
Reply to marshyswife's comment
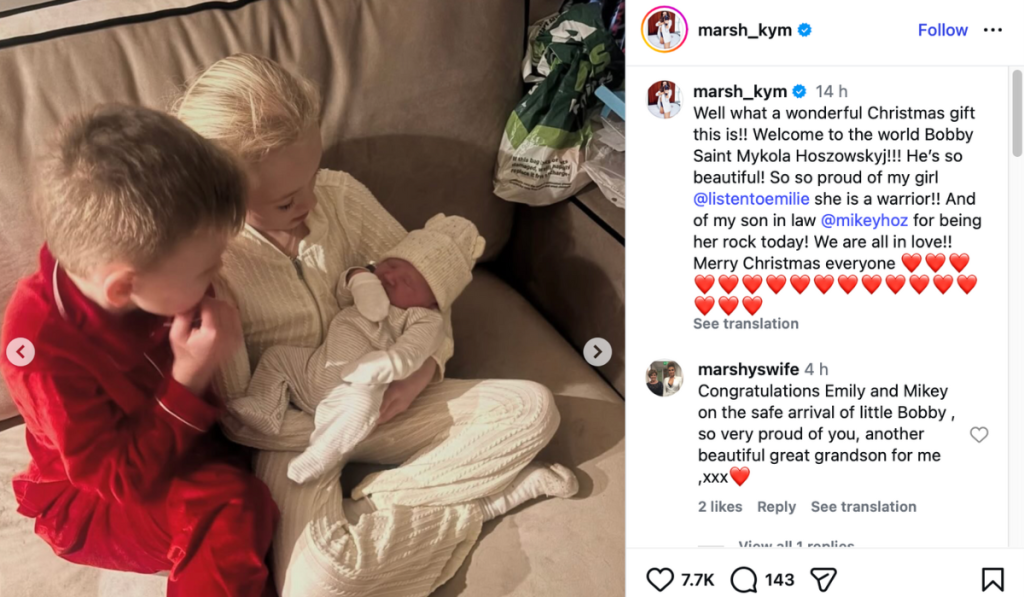[776, 507]
